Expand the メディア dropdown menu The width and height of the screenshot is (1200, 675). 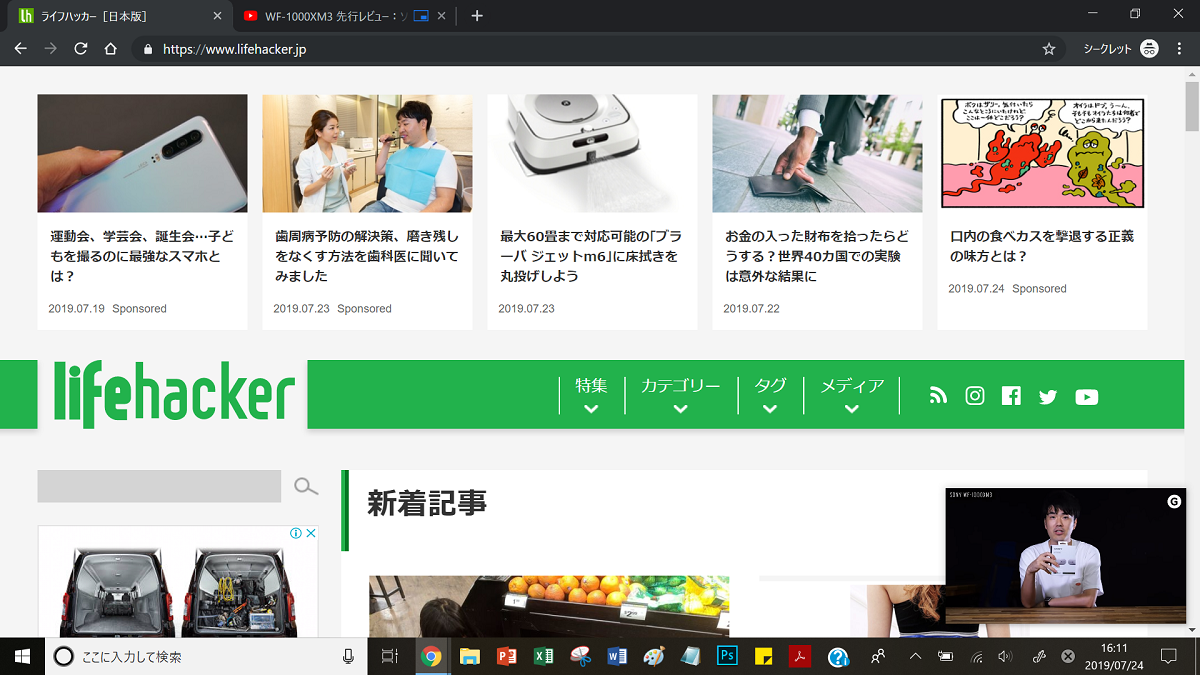pos(852,396)
